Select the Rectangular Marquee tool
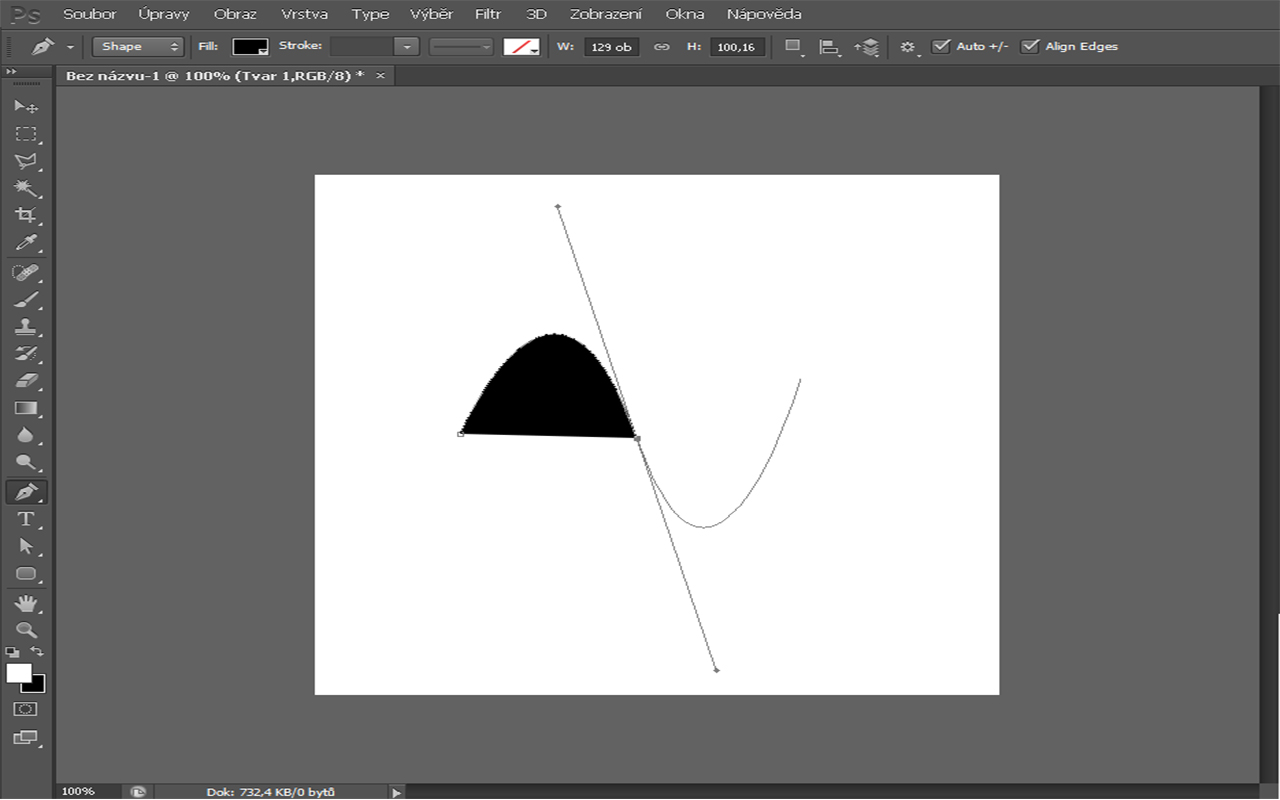This screenshot has width=1280, height=800. pyautogui.click(x=26, y=134)
